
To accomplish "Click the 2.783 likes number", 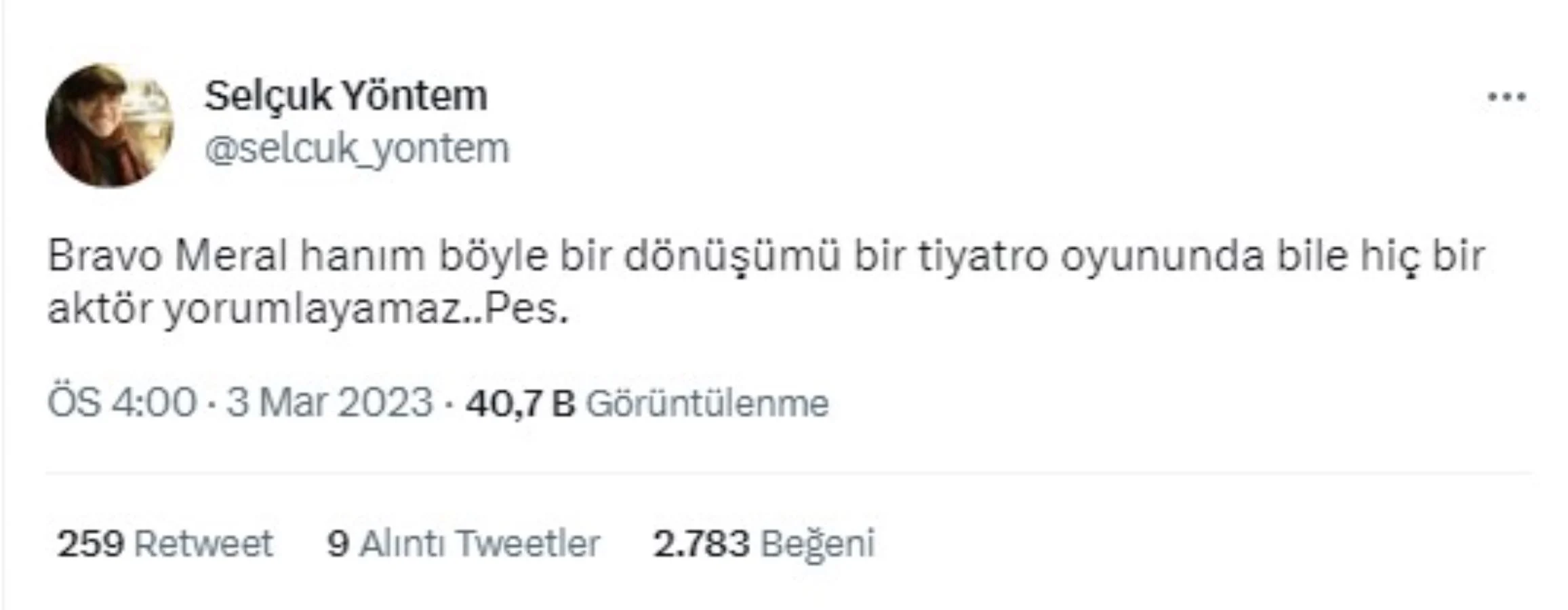I will 702,543.
